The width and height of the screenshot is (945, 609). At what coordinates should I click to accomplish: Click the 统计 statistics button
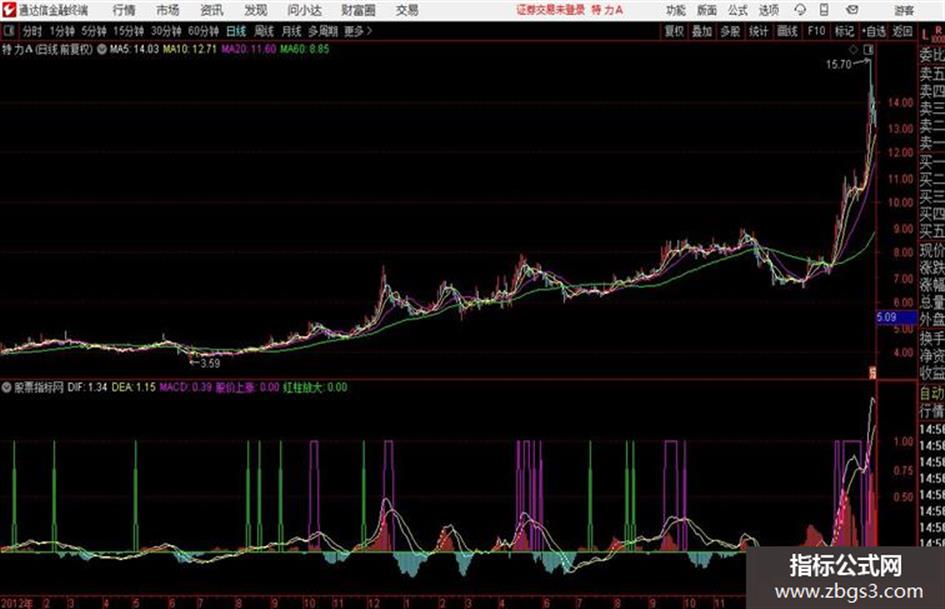758,31
